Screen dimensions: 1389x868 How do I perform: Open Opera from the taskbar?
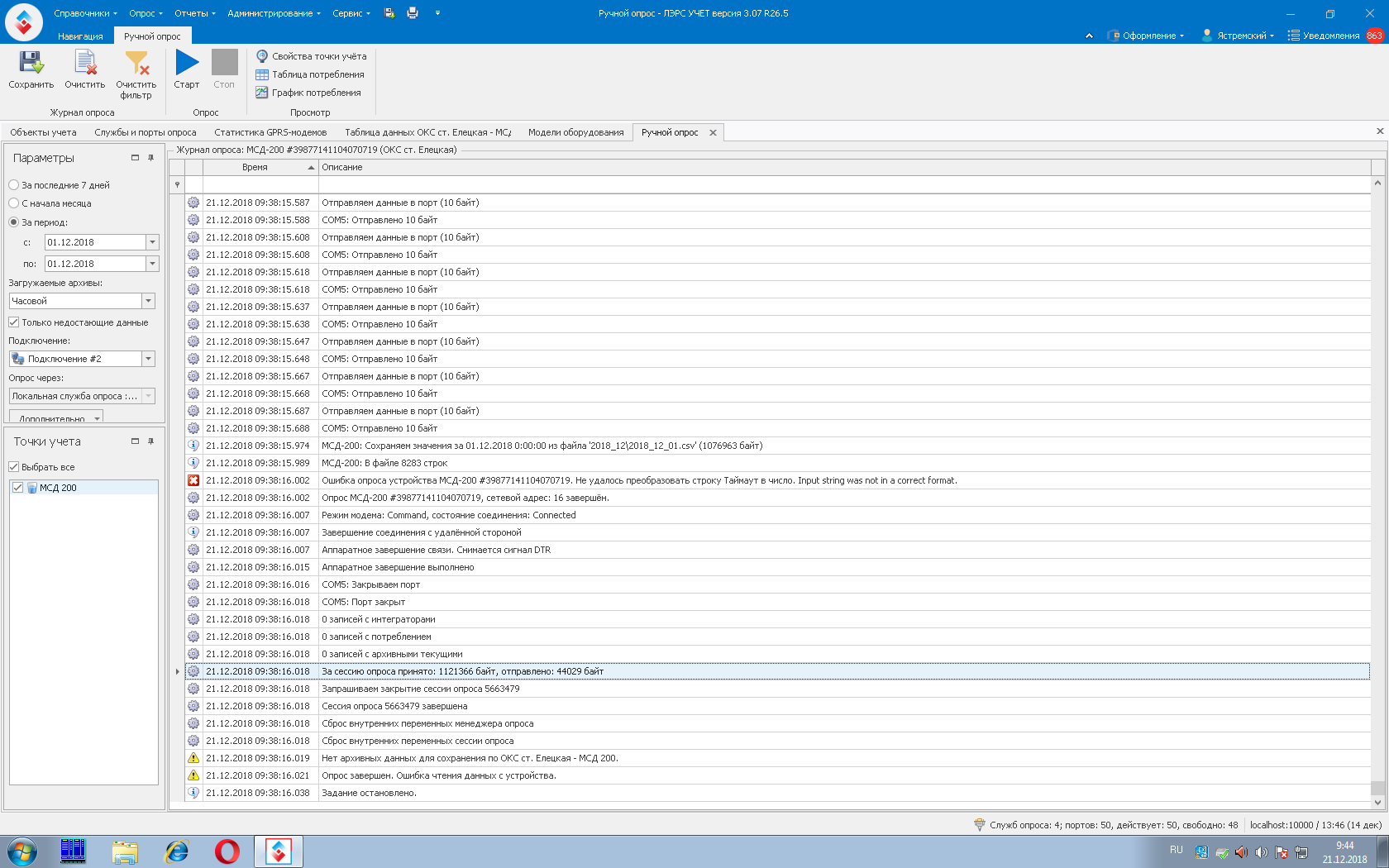point(227,851)
